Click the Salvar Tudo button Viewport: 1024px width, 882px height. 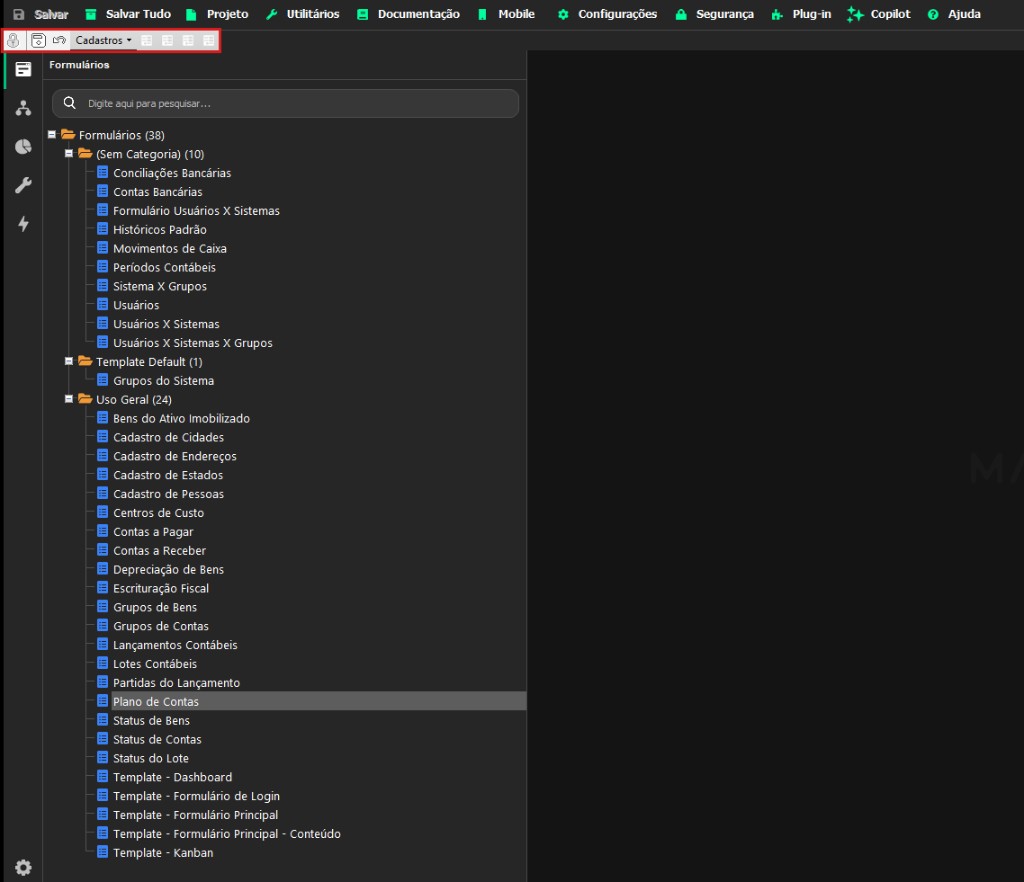[x=128, y=14]
